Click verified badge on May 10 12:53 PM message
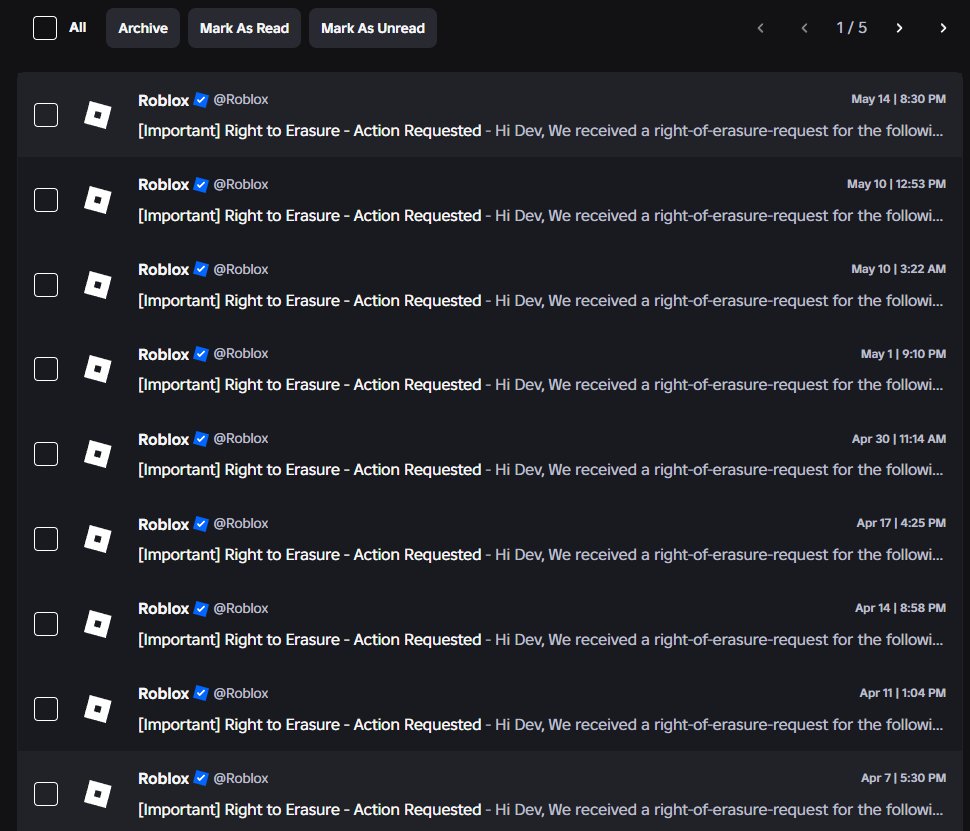Image resolution: width=970 pixels, height=831 pixels. click(x=201, y=184)
